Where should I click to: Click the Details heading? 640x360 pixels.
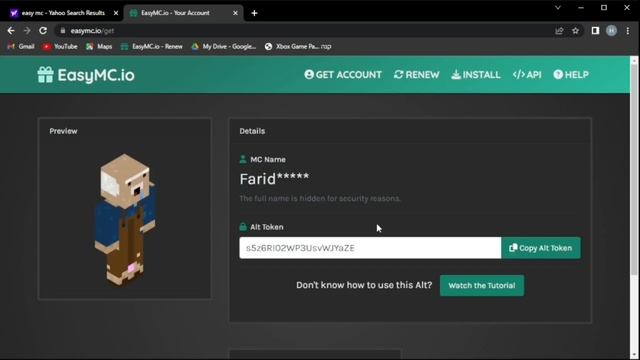coord(252,131)
